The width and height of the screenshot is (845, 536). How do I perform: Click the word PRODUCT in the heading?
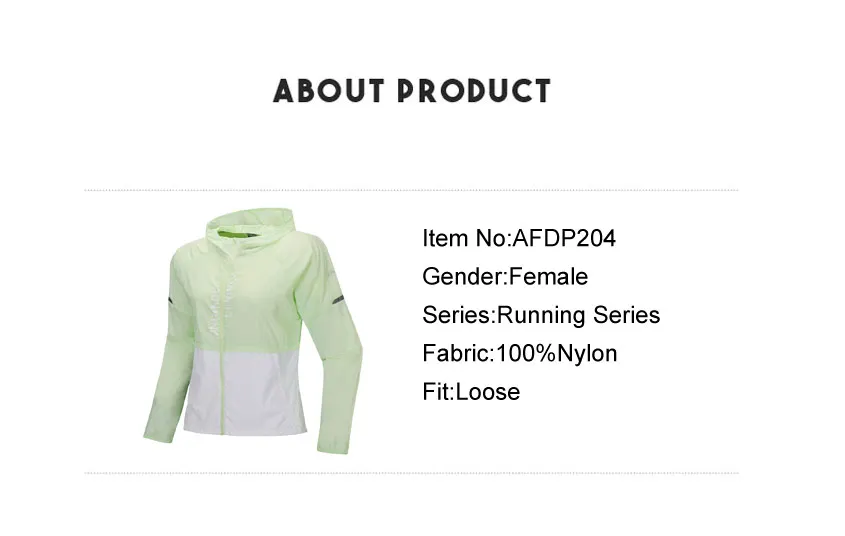(474, 91)
